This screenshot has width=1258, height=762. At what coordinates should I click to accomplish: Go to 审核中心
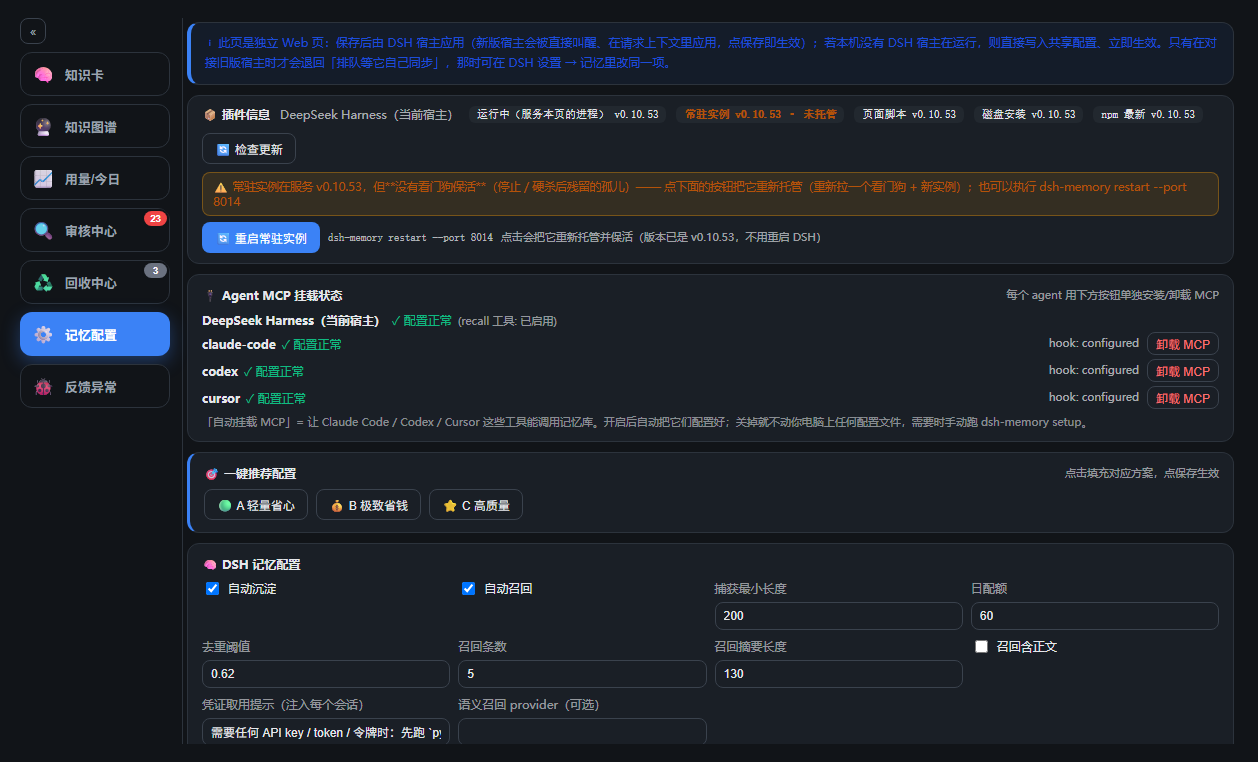click(95, 230)
